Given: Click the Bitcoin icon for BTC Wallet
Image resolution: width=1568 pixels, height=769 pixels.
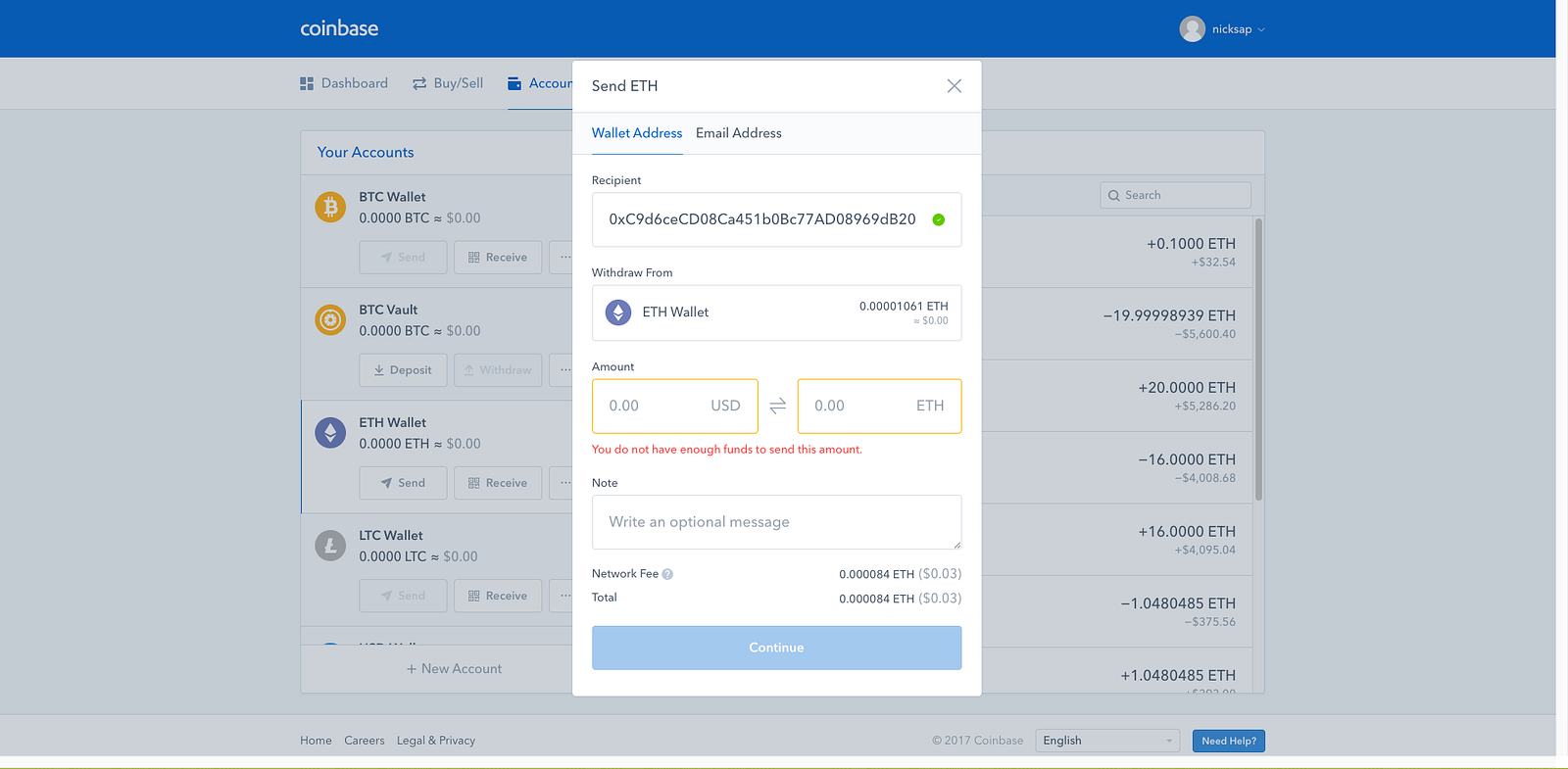Looking at the screenshot, I should pyautogui.click(x=330, y=207).
